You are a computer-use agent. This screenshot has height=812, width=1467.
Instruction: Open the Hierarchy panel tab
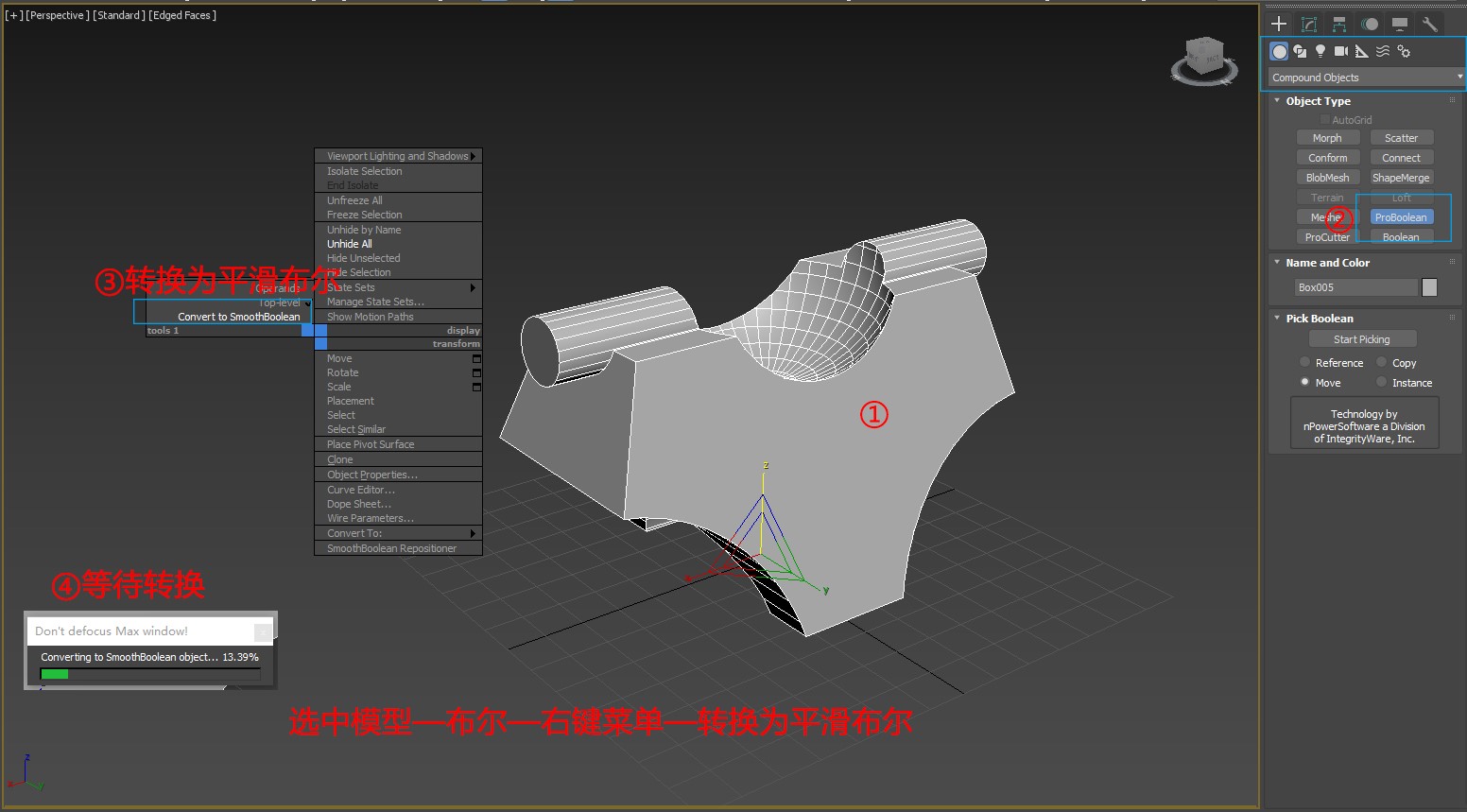pos(1339,25)
